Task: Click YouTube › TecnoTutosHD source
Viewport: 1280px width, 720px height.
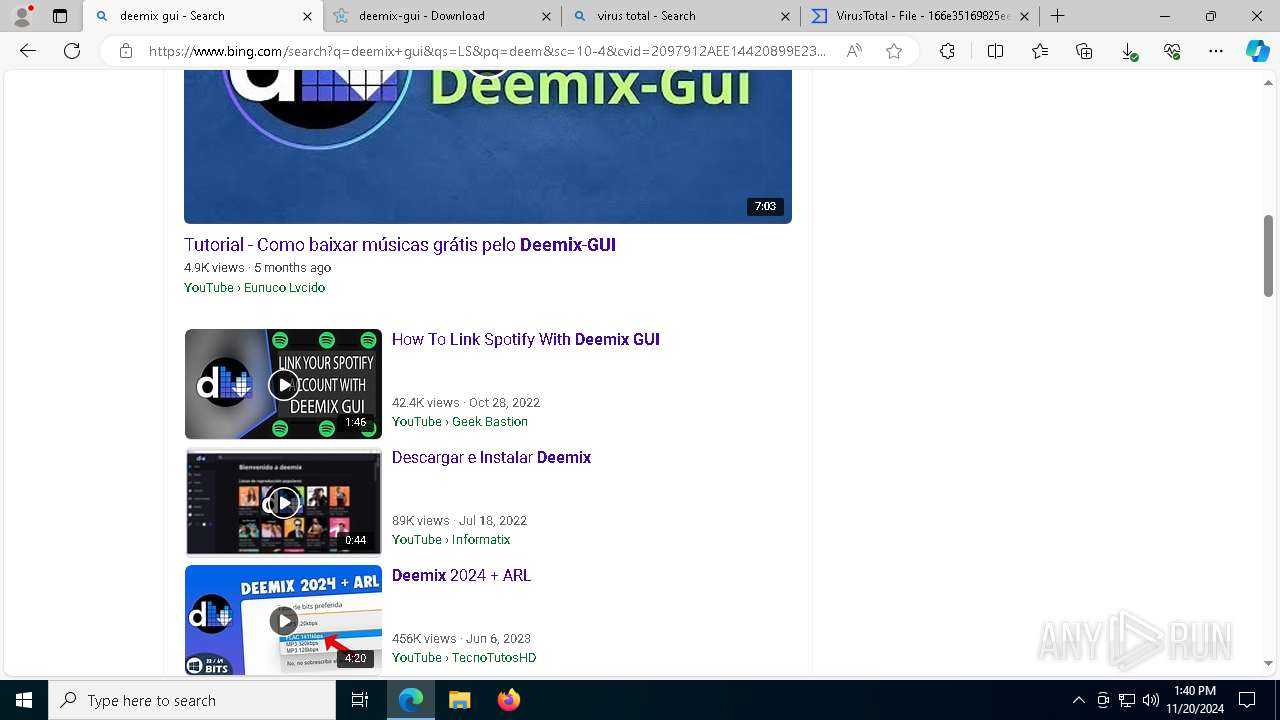Action: (x=464, y=658)
